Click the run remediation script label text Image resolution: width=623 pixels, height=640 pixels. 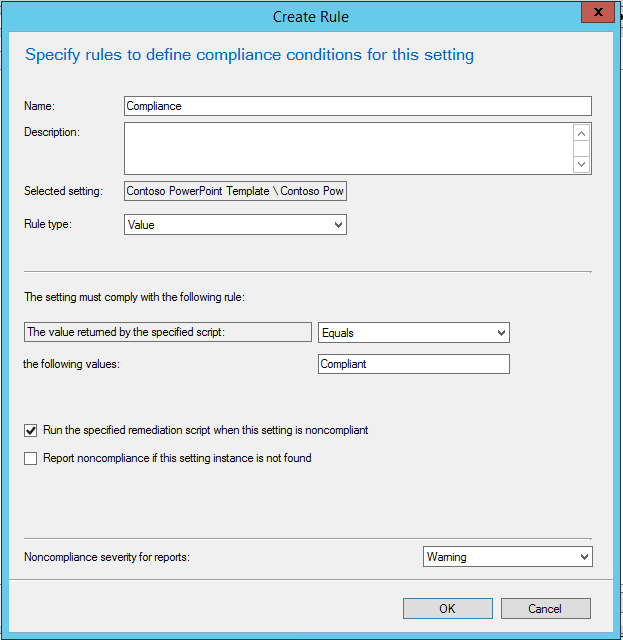tap(205, 430)
